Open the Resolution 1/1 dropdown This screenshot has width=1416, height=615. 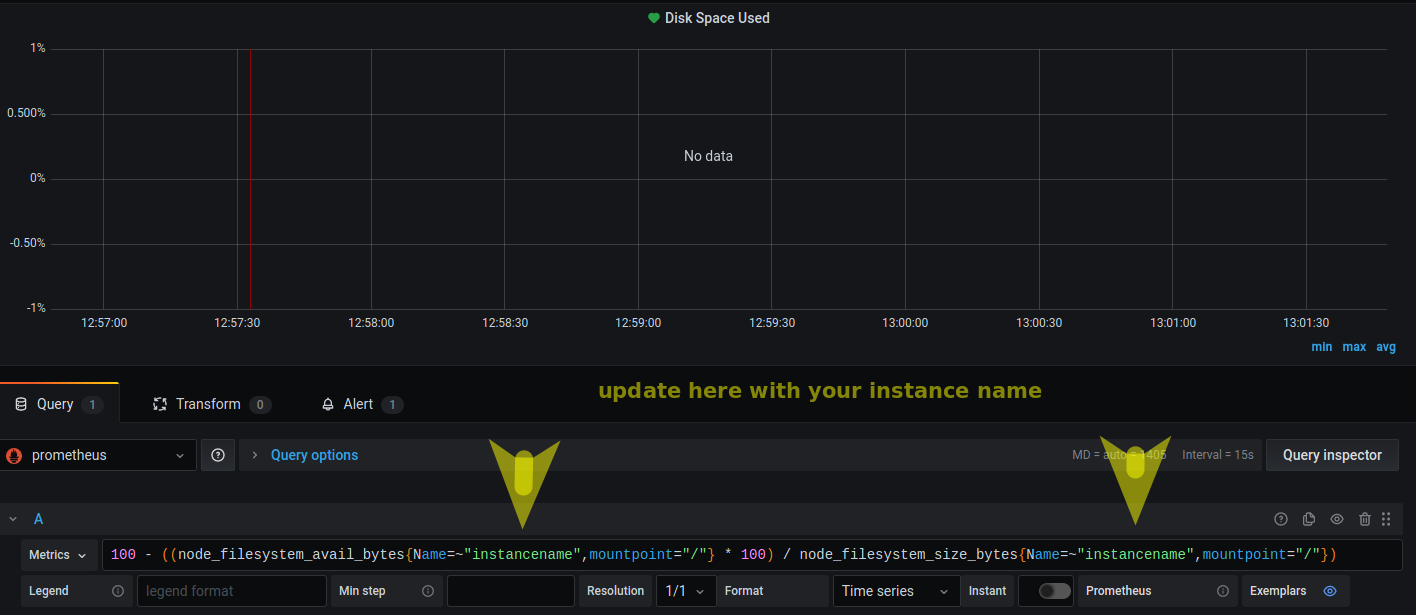(686, 591)
